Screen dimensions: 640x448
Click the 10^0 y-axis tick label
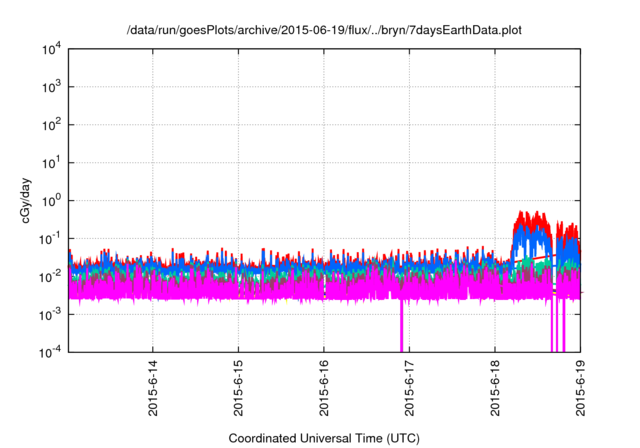pos(51,201)
